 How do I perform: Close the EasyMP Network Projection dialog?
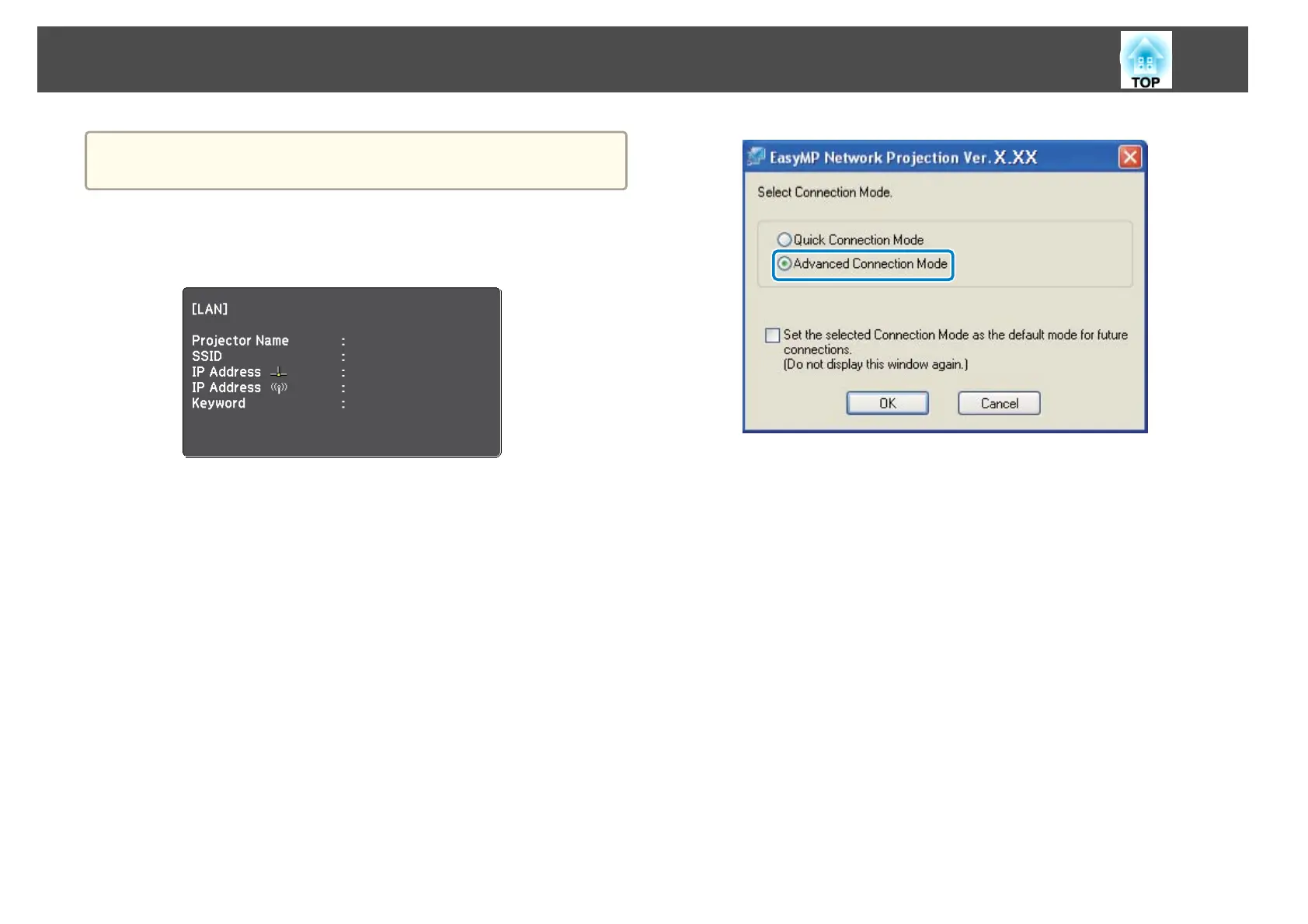[x=1130, y=157]
